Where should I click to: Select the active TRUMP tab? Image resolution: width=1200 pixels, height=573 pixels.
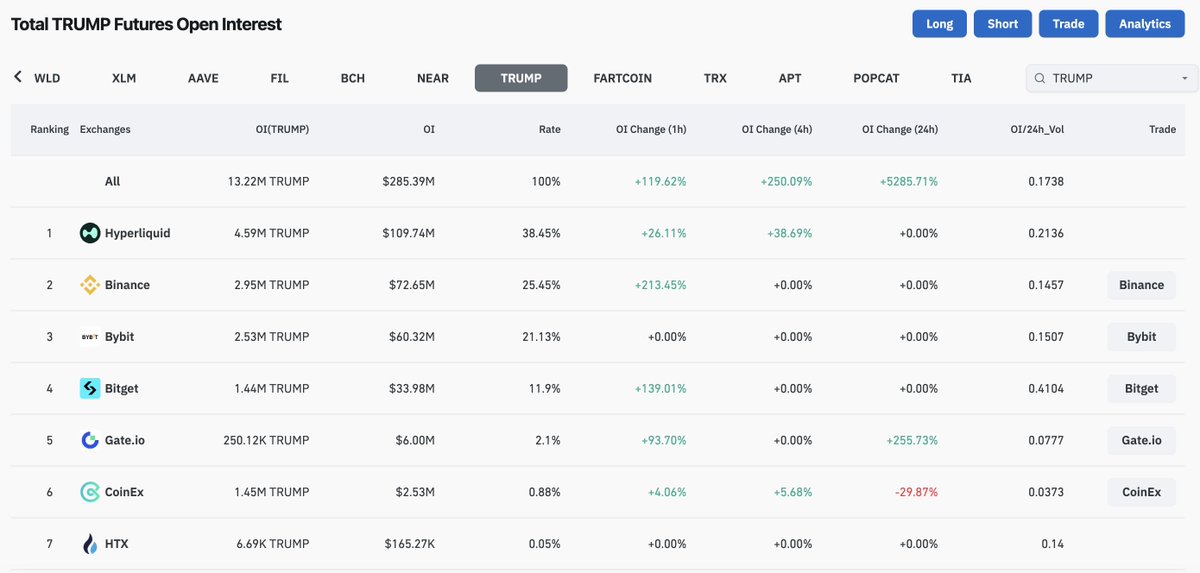(521, 78)
